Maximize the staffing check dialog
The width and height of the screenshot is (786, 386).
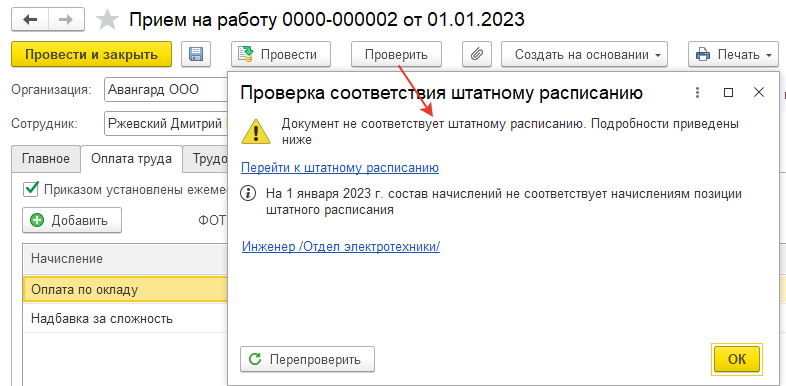(x=728, y=92)
